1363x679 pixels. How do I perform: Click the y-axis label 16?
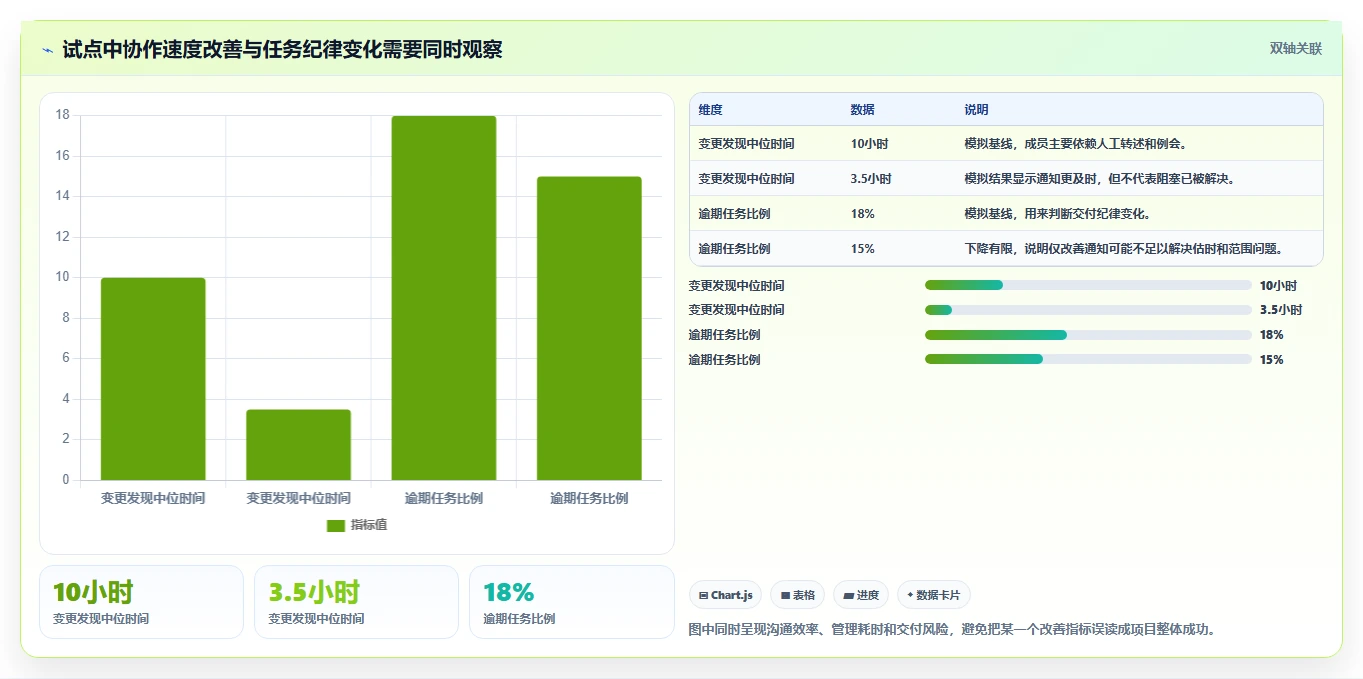[62, 156]
